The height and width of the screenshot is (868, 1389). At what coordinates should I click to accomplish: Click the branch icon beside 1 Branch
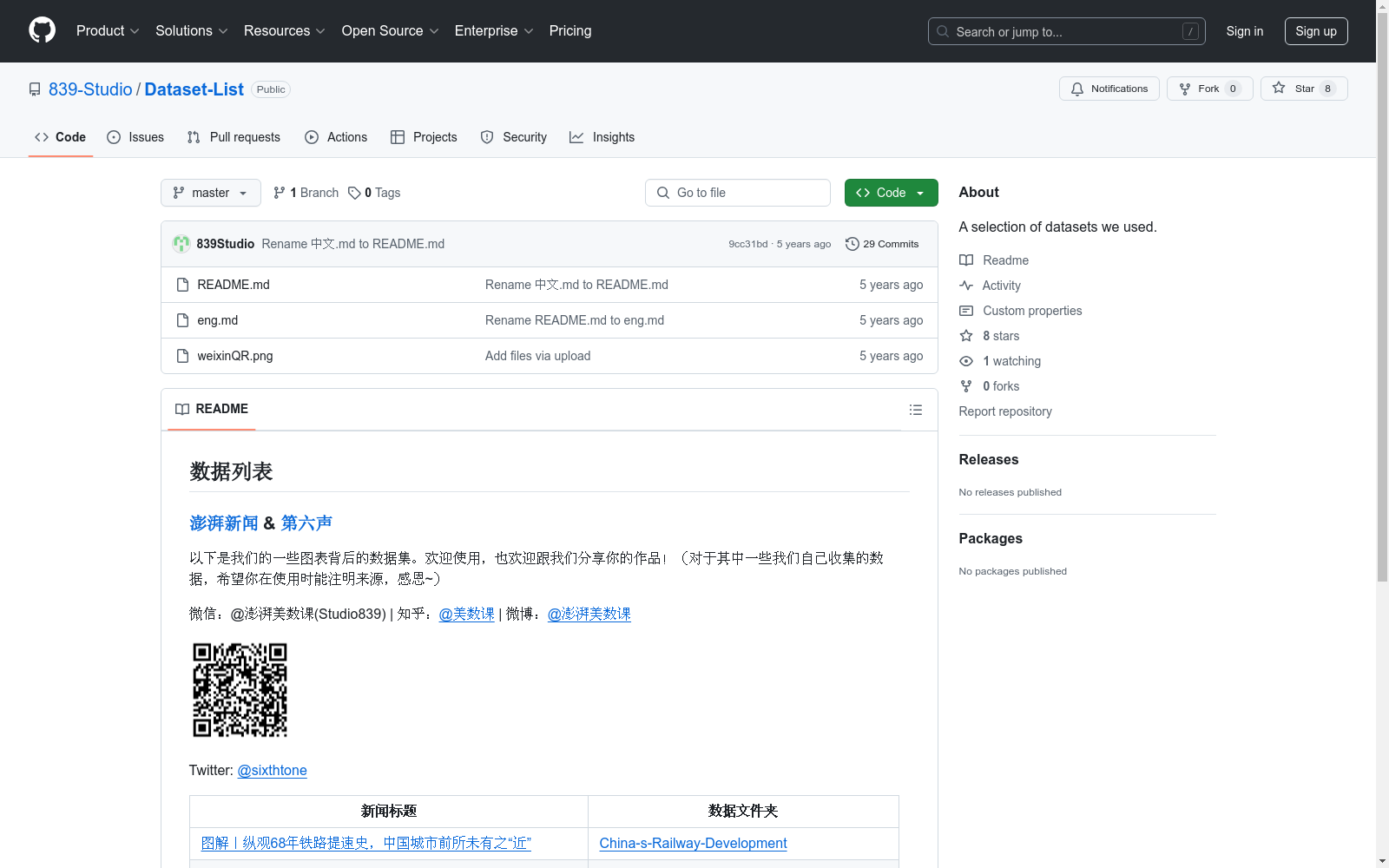click(x=280, y=193)
